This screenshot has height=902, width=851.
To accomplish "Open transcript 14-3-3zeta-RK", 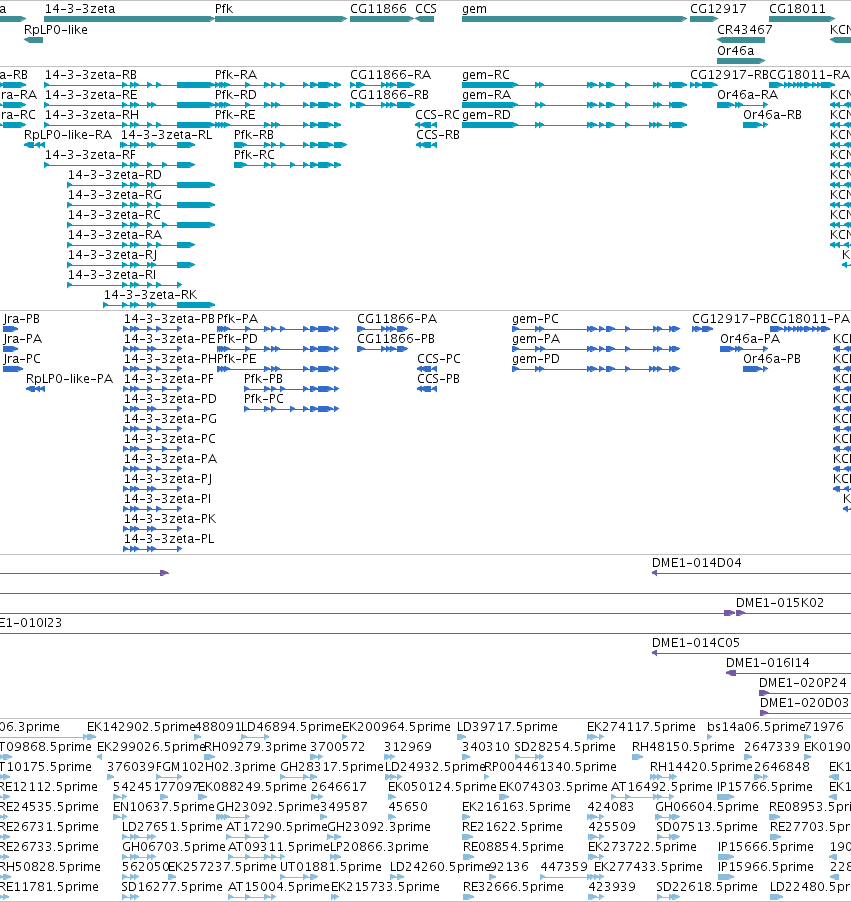I will 150,295.
